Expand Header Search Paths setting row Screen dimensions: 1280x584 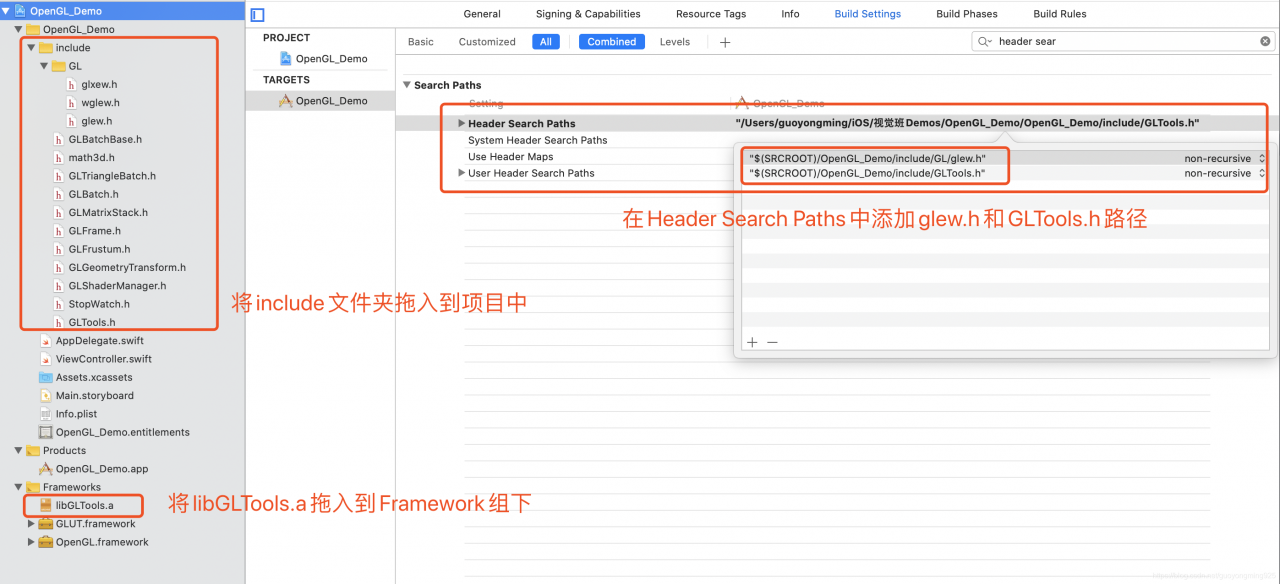pyautogui.click(x=461, y=123)
